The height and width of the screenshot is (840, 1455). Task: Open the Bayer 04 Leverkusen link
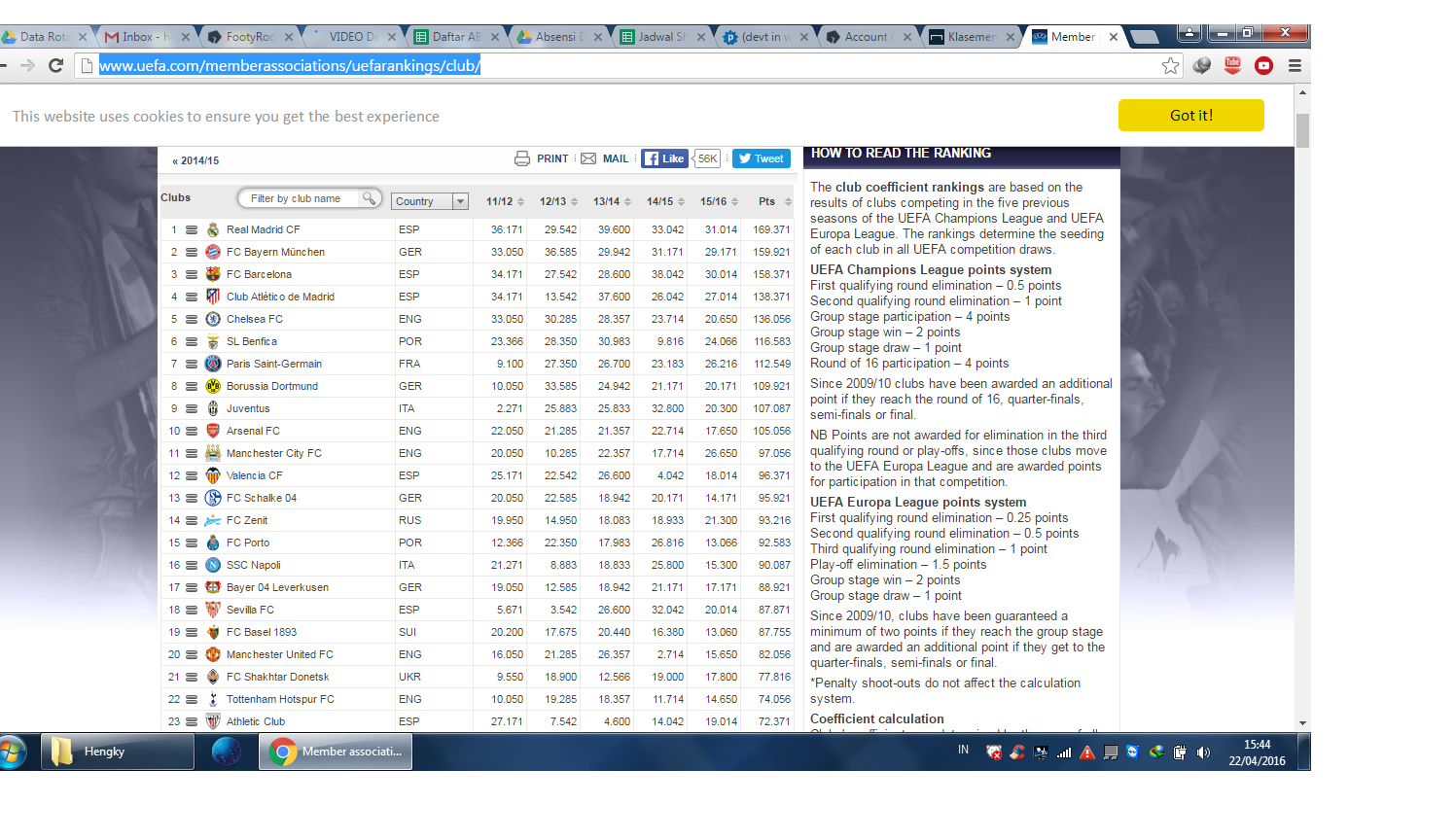277,587
